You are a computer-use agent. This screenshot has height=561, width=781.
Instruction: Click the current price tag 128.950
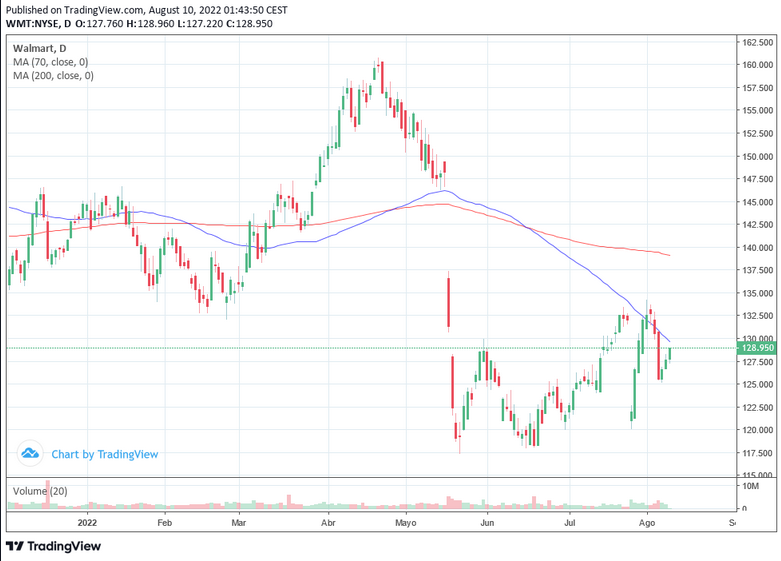[757, 348]
